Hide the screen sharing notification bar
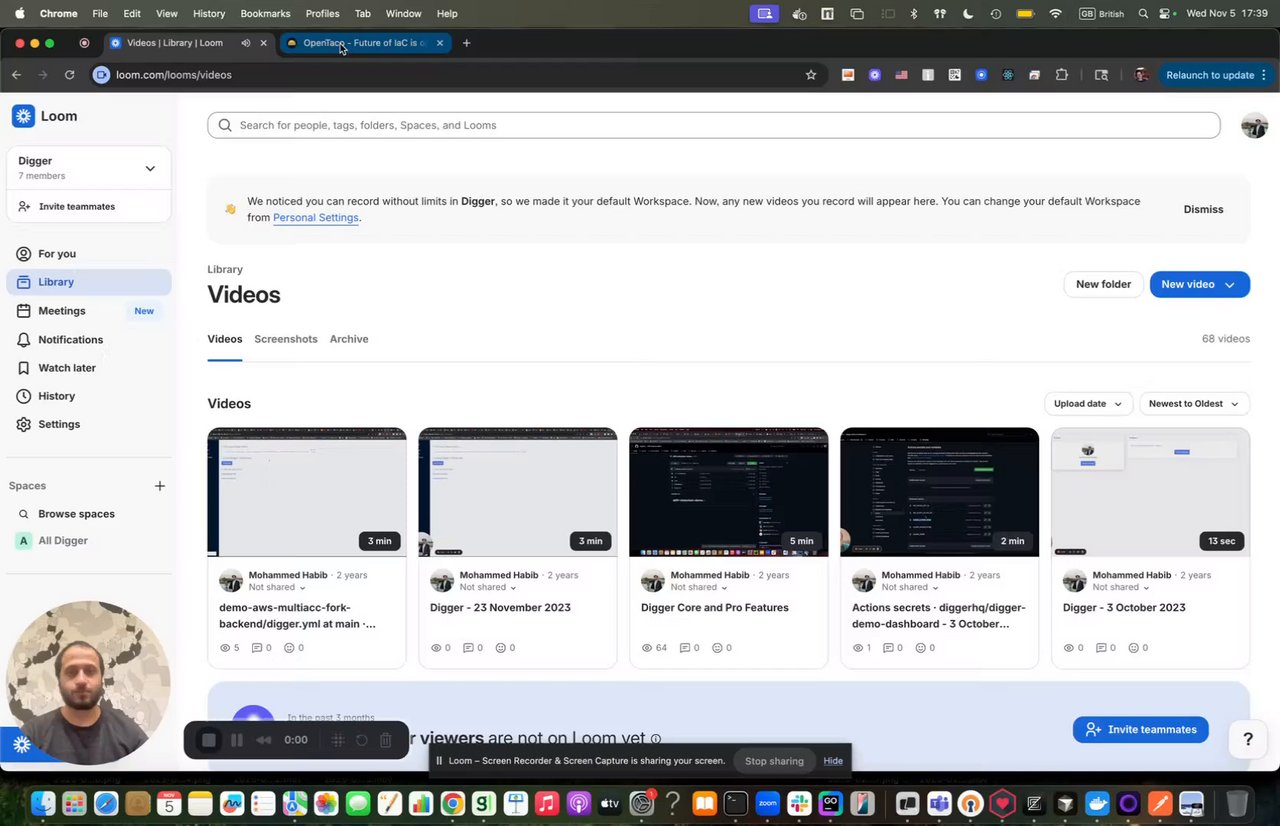The height and width of the screenshot is (826, 1280). pos(833,761)
